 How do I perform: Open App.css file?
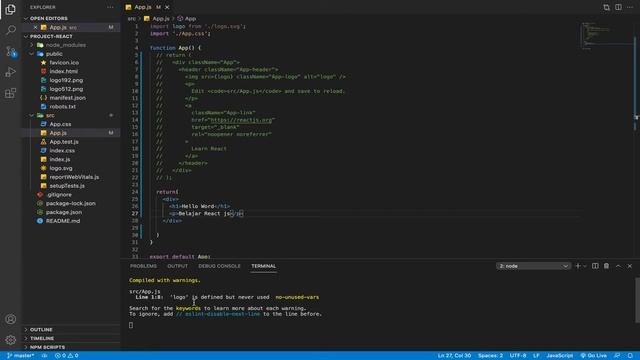60,124
